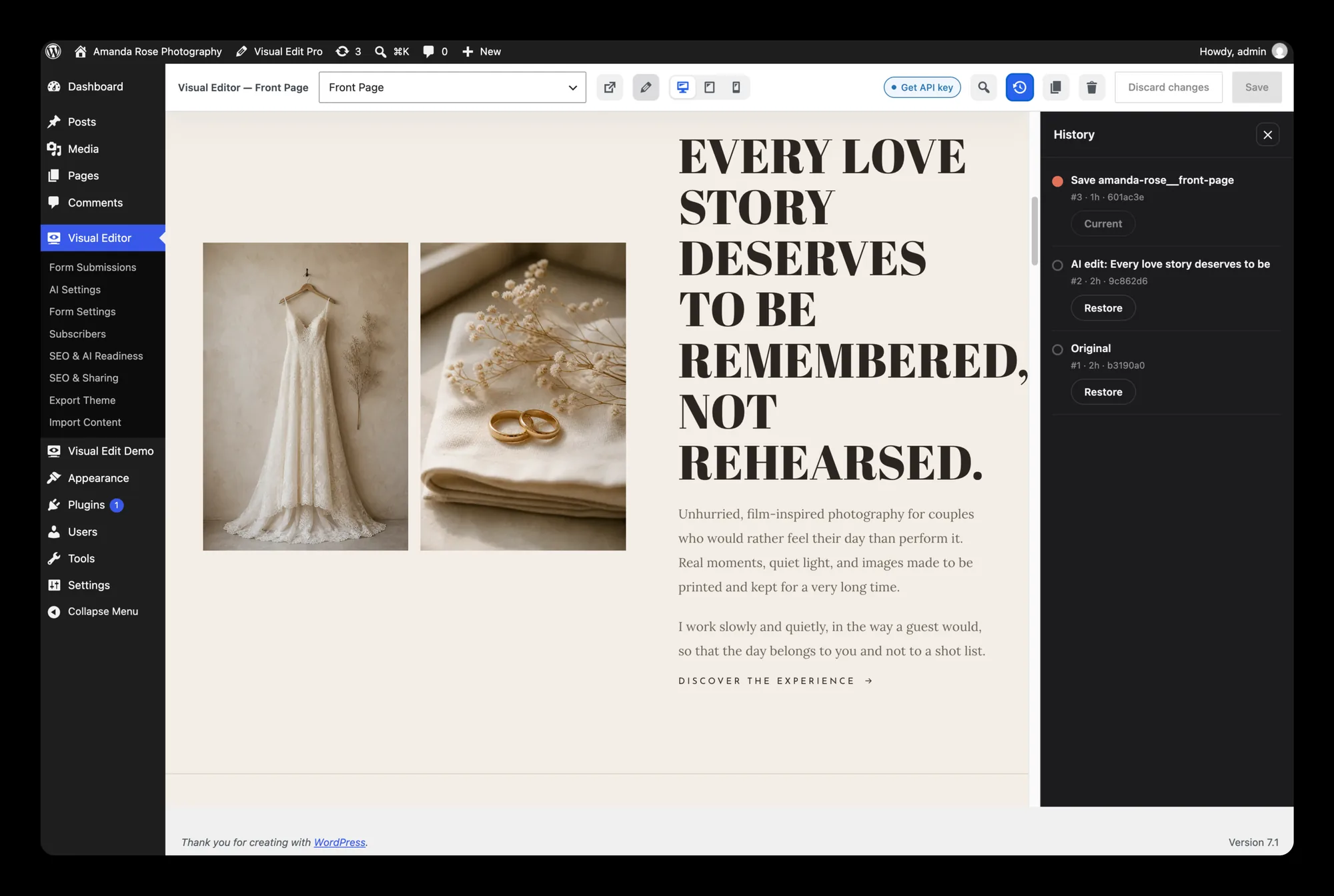
Task: Select the Original history entry radio
Action: click(x=1057, y=349)
